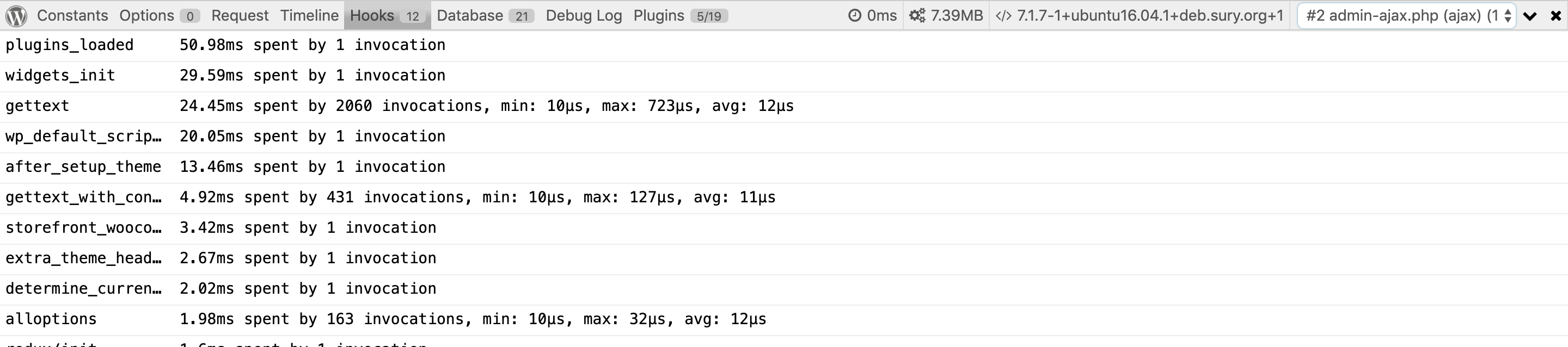Open the Constants tab
Viewport: 1568px width, 347px height.
pyautogui.click(x=72, y=16)
